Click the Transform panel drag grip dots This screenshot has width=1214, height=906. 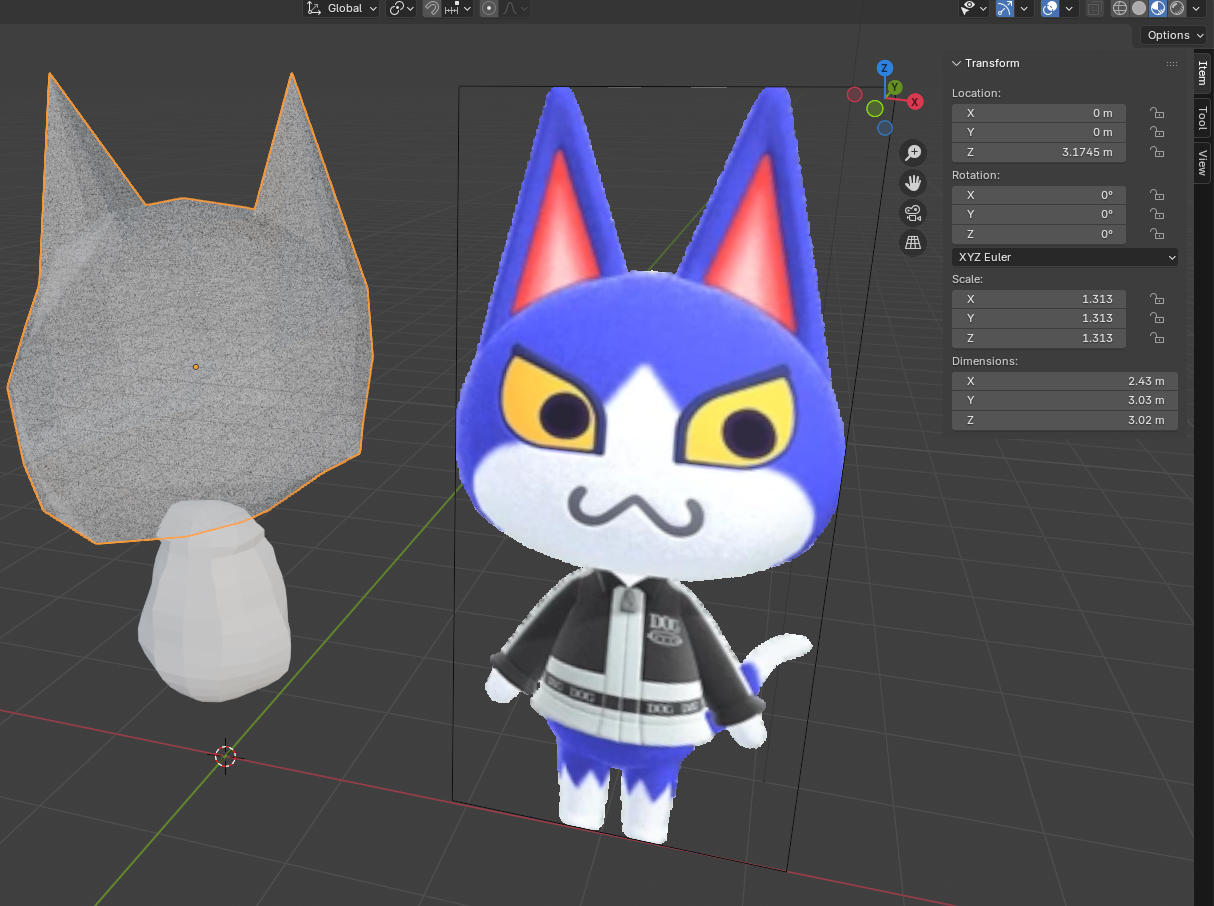pos(1172,63)
